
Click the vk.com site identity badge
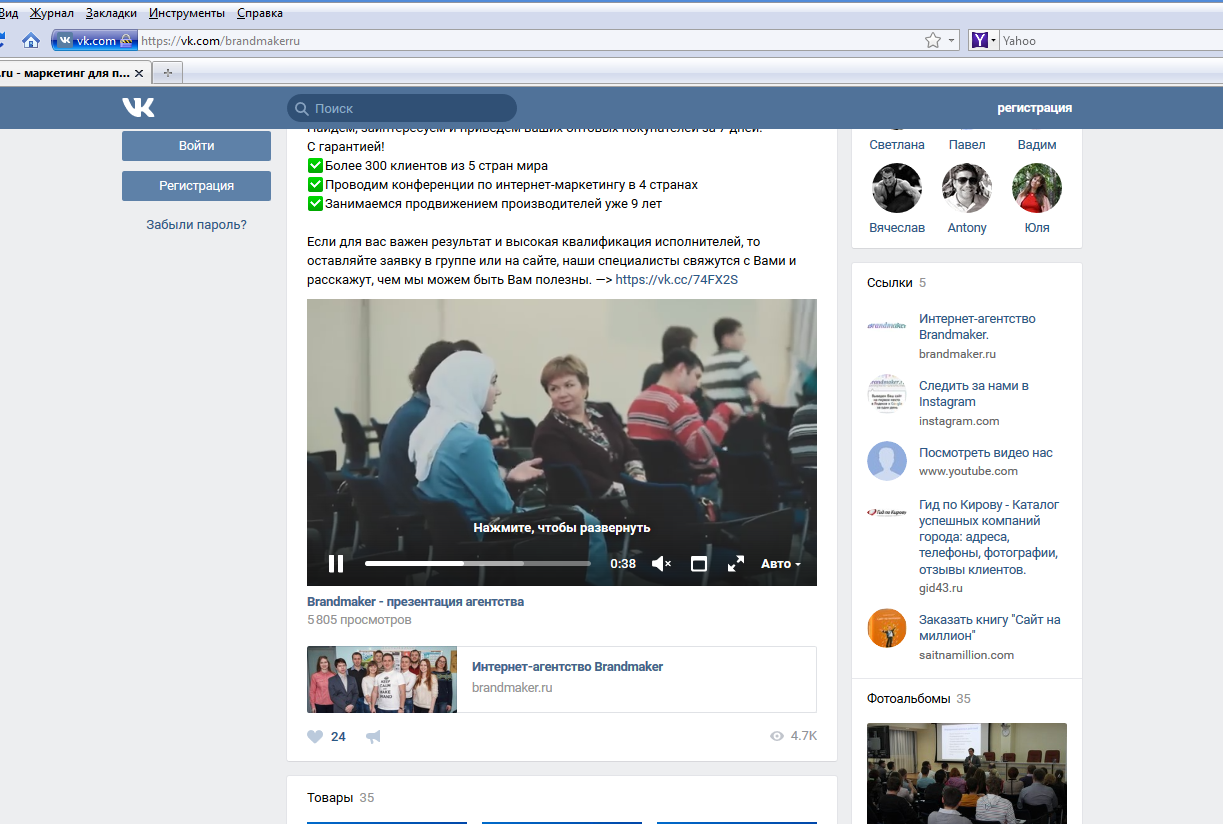(95, 41)
